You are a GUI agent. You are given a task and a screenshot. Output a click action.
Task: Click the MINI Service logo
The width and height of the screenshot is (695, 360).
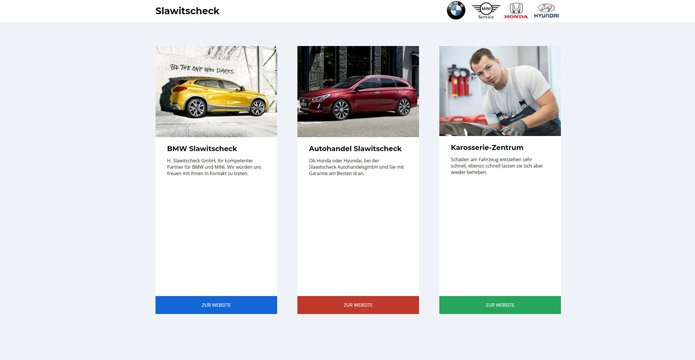pyautogui.click(x=486, y=11)
